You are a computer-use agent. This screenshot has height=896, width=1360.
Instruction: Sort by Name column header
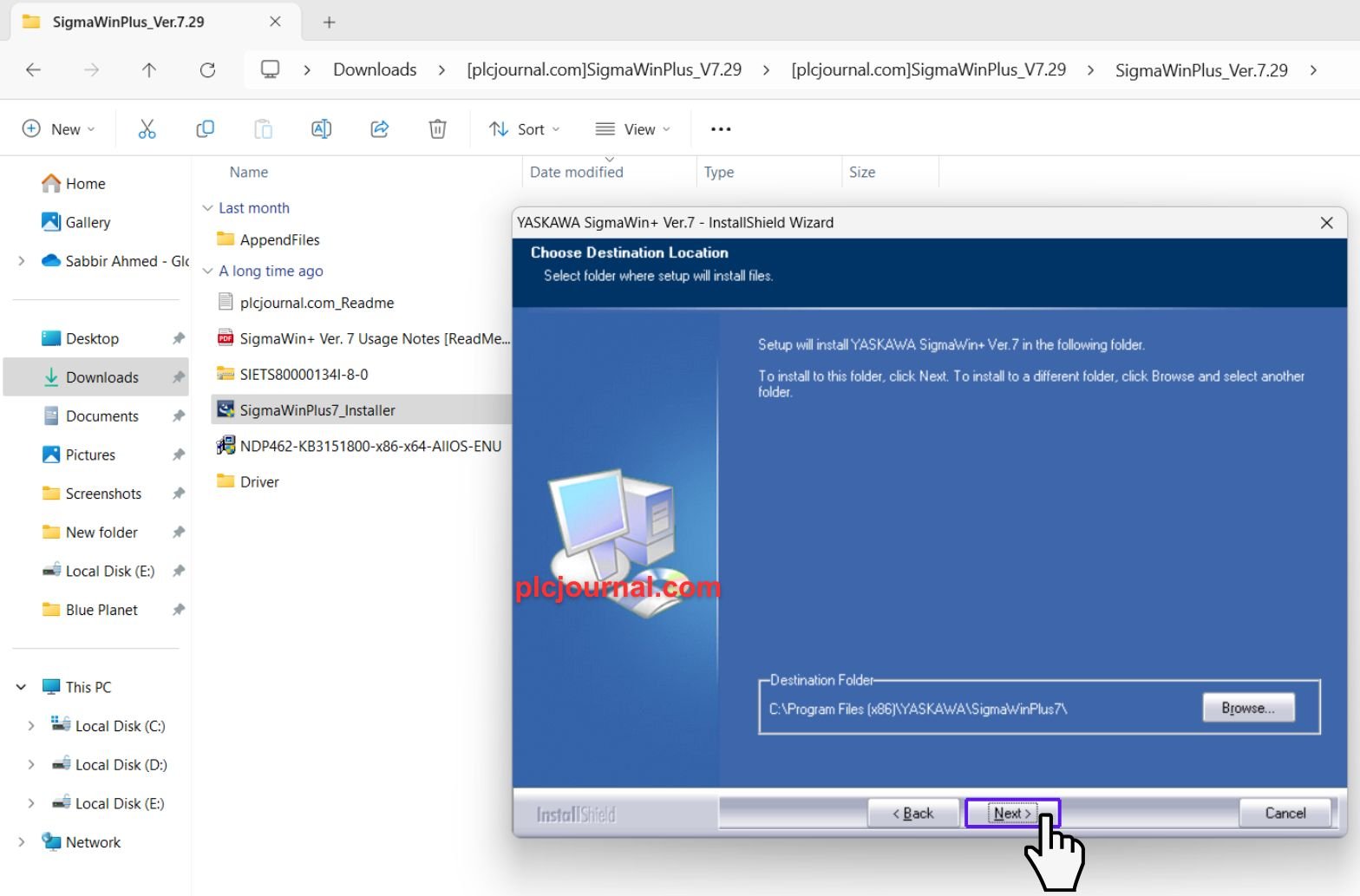click(249, 173)
